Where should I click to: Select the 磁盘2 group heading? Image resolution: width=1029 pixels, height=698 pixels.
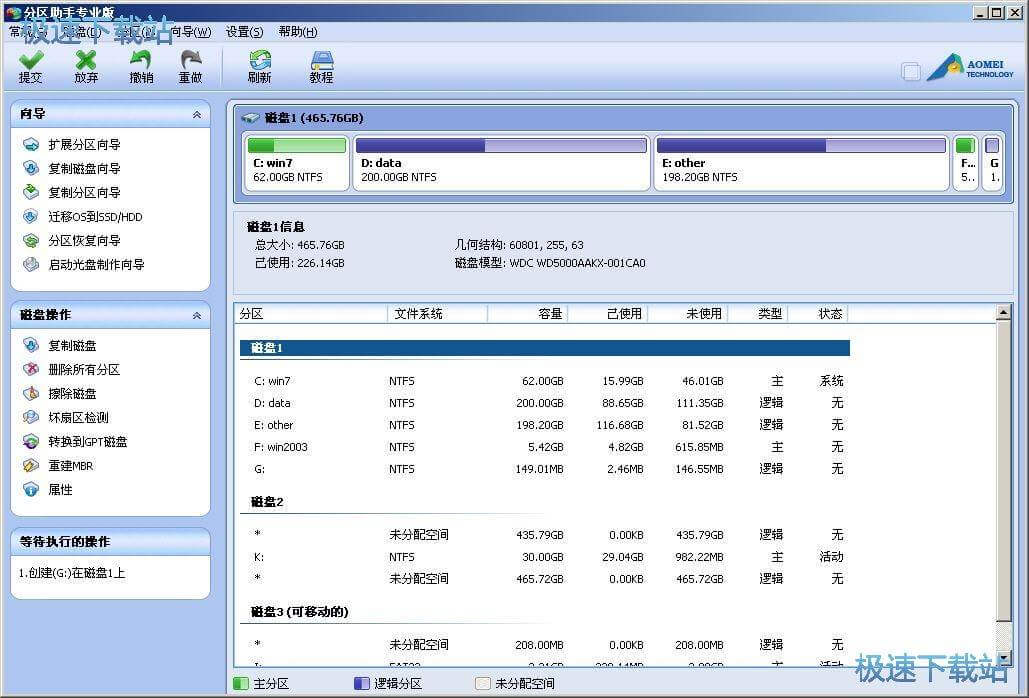267,502
